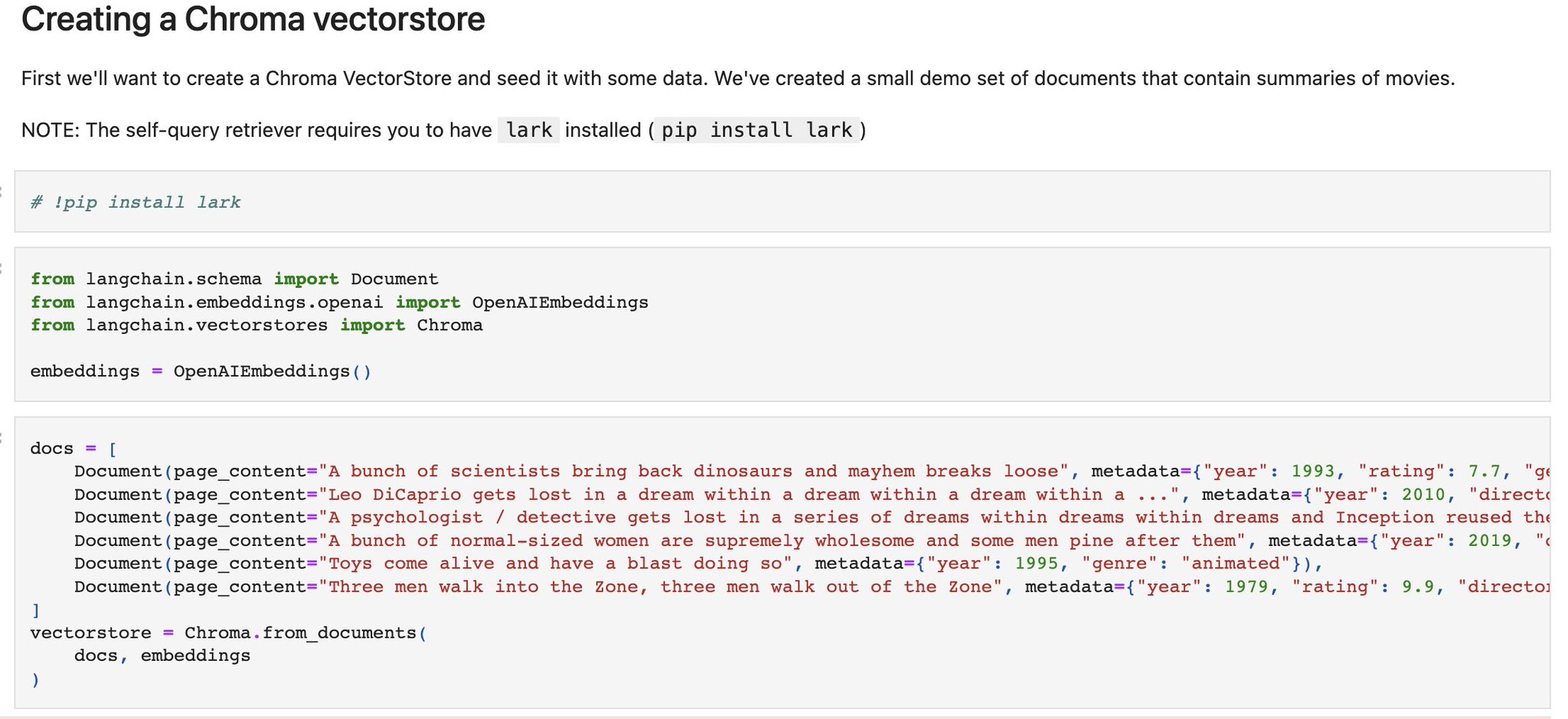Click the "animated" genre string
Screen dimensions: 1568x719
coord(1236,564)
